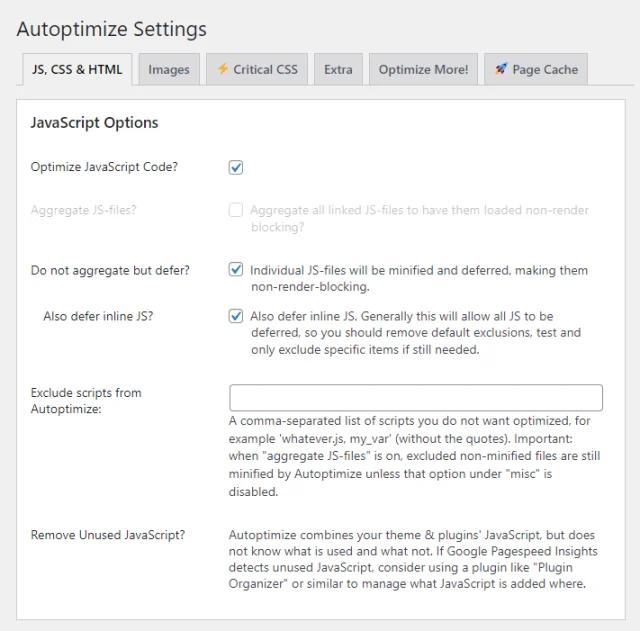Click the Autoptimize Settings page title

pos(111,29)
